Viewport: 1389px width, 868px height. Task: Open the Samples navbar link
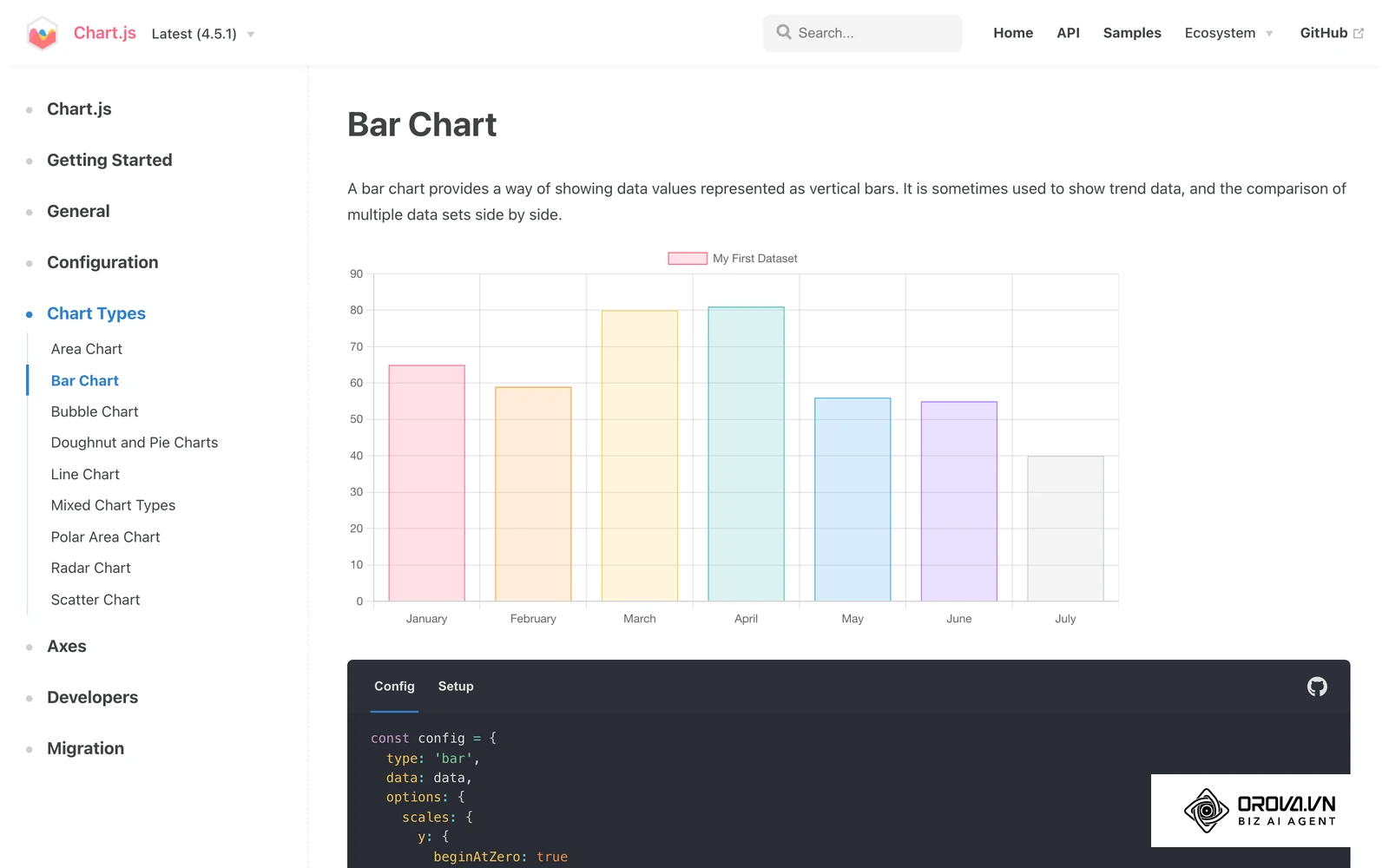point(1132,33)
